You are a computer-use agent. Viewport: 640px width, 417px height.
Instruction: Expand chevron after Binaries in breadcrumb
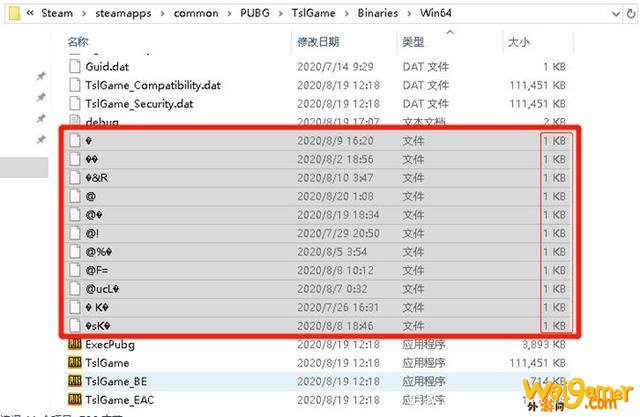pyautogui.click(x=409, y=13)
